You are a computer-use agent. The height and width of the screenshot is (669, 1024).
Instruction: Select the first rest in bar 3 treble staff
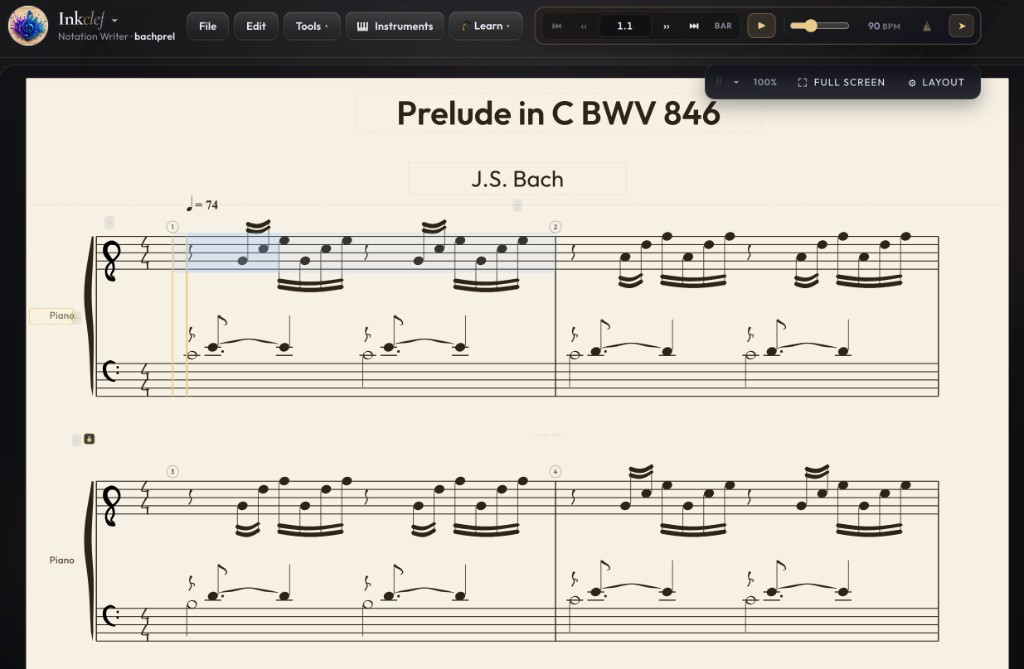[x=190, y=497]
